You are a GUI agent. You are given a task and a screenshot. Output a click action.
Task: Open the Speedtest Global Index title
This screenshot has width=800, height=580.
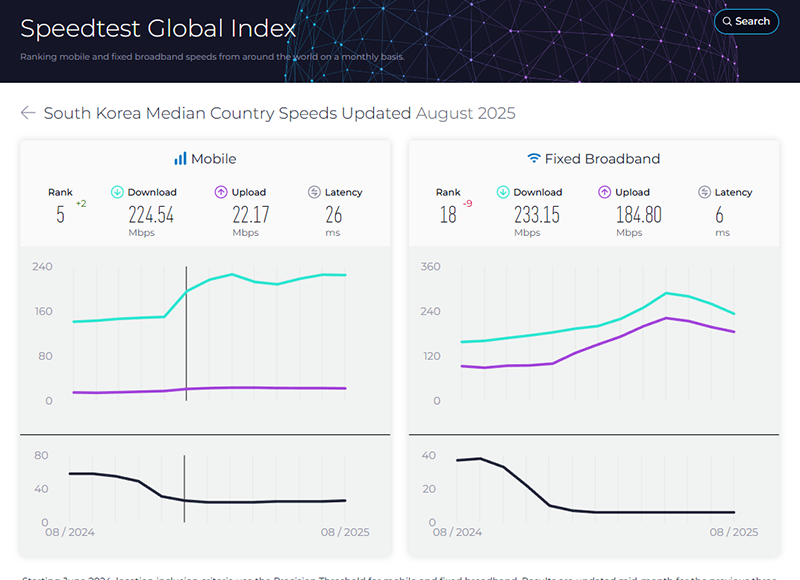(158, 28)
